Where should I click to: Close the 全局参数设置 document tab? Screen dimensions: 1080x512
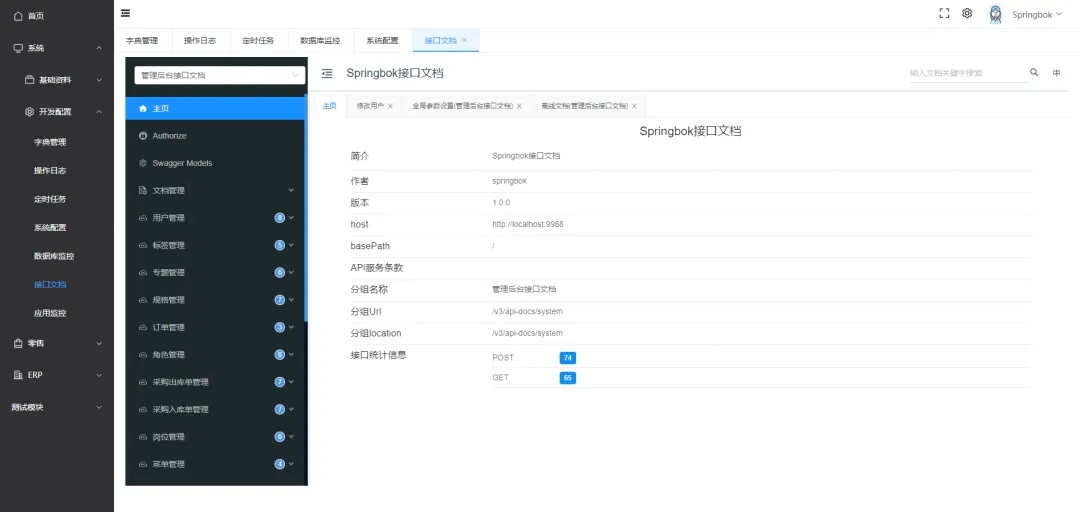tap(519, 106)
